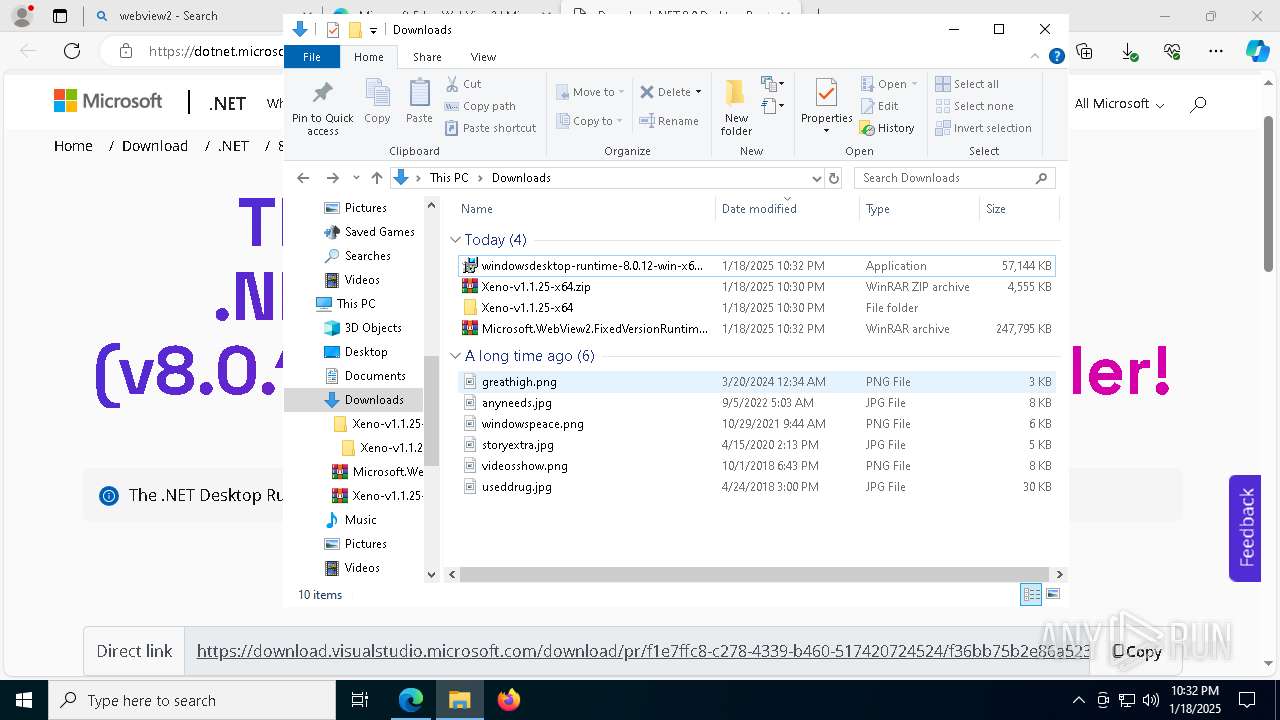This screenshot has width=1280, height=720.
Task: Click the Edit command in ribbon
Action: [879, 106]
